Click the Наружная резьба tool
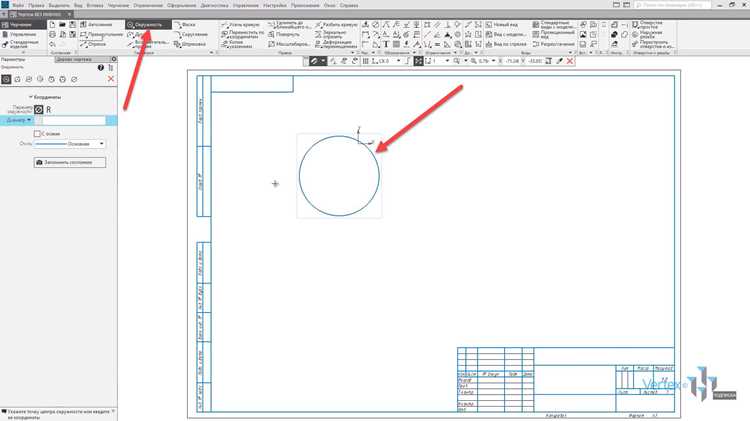 [x=647, y=34]
